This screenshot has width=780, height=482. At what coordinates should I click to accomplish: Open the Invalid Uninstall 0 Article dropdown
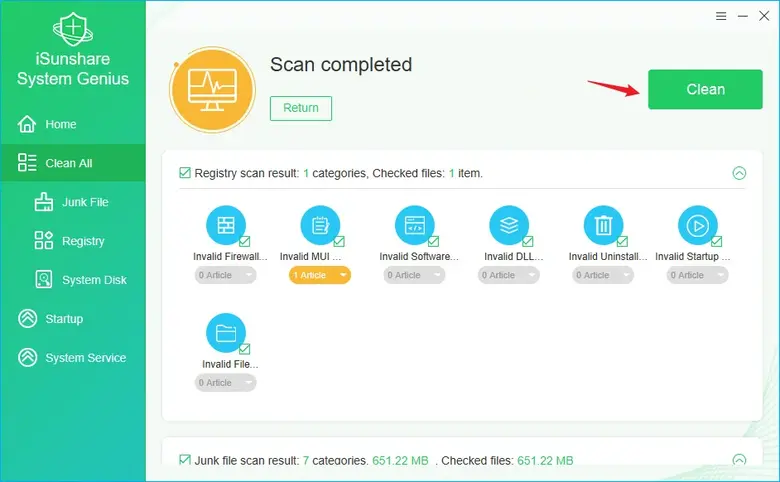click(x=603, y=275)
